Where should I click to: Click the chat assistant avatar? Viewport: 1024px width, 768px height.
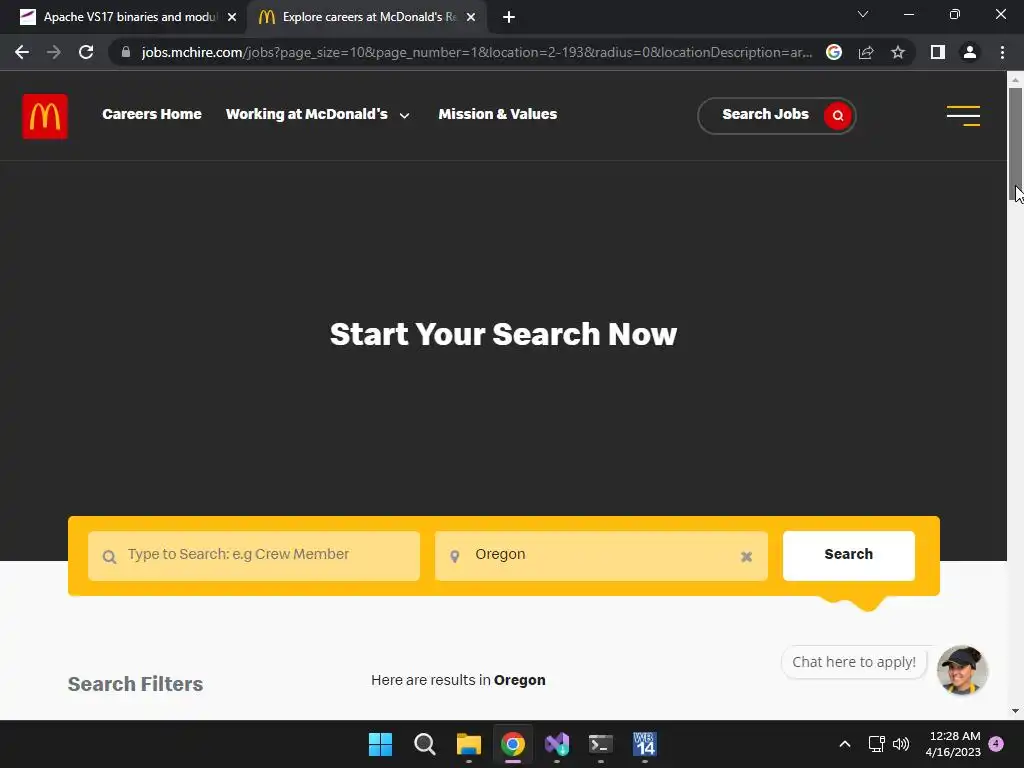coord(961,670)
